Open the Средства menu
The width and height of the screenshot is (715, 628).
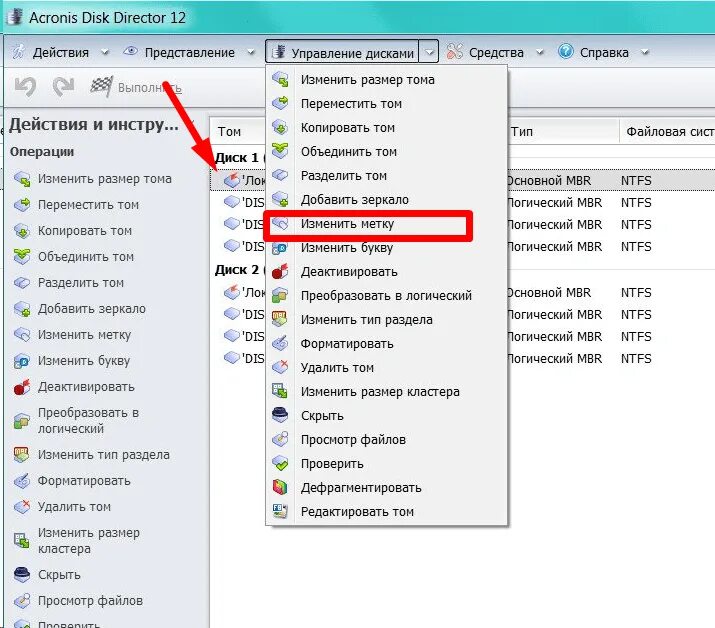[x=496, y=52]
